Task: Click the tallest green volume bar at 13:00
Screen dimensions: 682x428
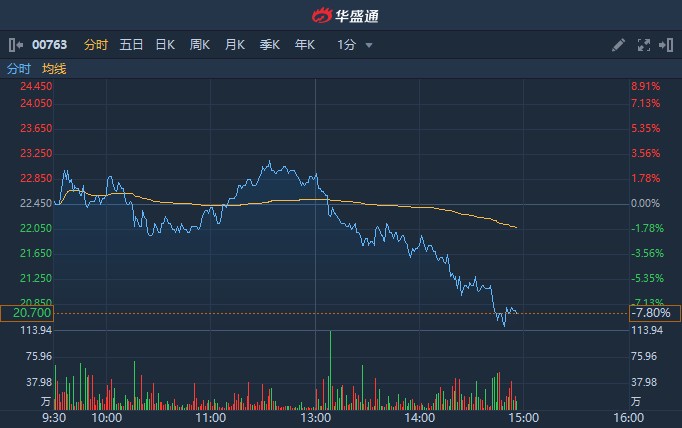Action: [330, 370]
